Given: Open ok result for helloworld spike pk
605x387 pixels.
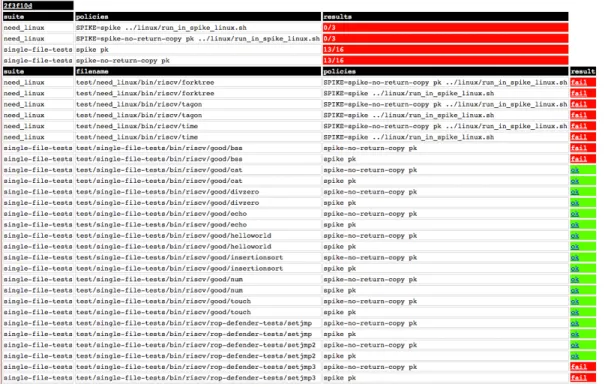Looking at the screenshot, I should [575, 246].
